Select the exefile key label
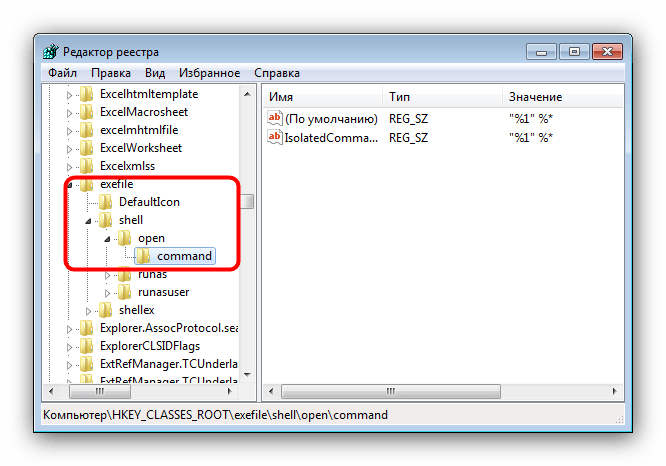 tap(116, 184)
